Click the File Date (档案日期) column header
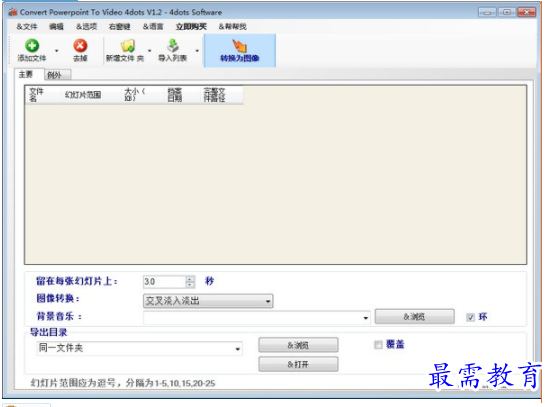 point(182,95)
